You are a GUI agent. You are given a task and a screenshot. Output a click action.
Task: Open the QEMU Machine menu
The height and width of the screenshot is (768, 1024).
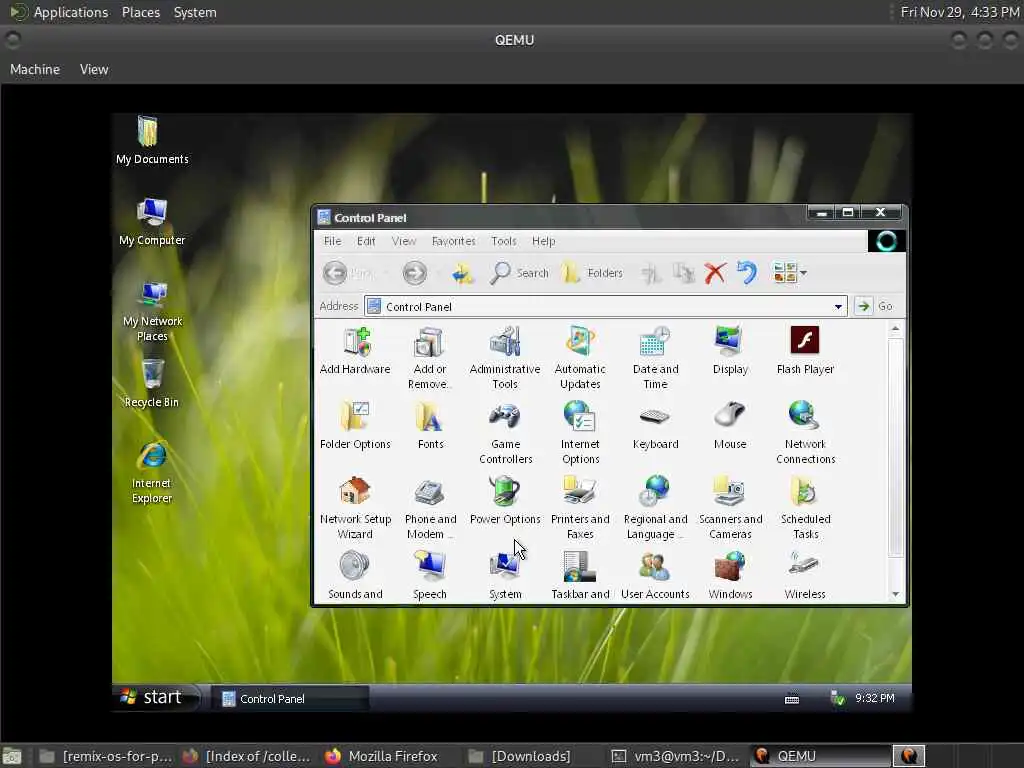(x=35, y=69)
